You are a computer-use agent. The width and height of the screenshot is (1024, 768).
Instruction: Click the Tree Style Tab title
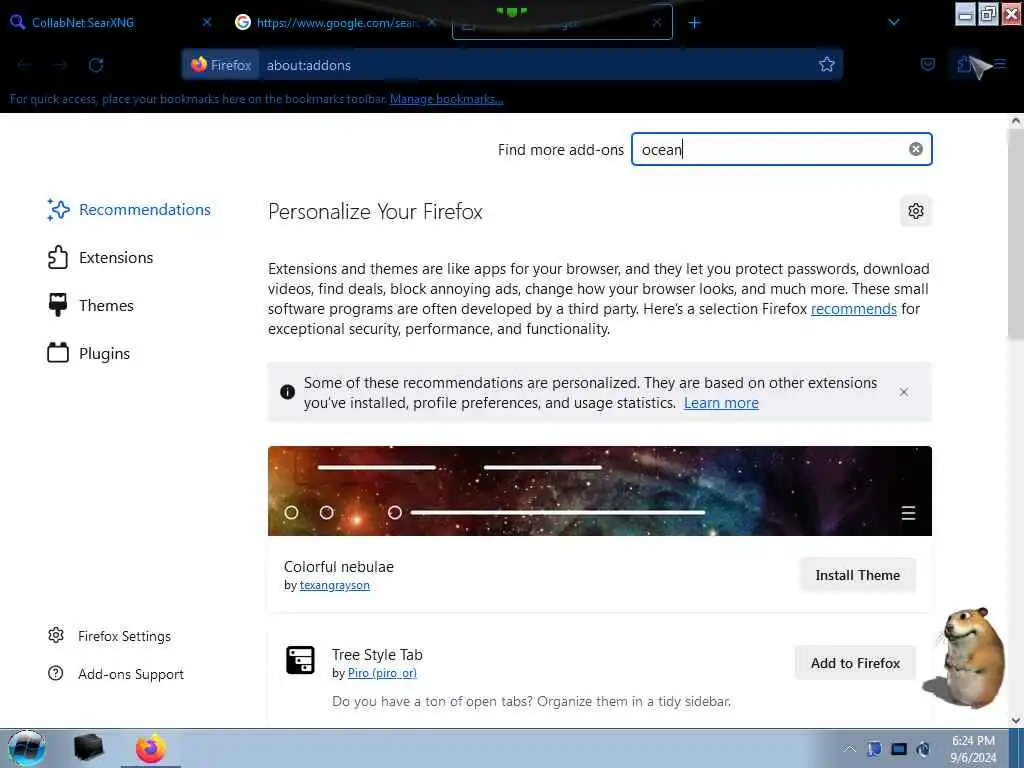tap(377, 654)
